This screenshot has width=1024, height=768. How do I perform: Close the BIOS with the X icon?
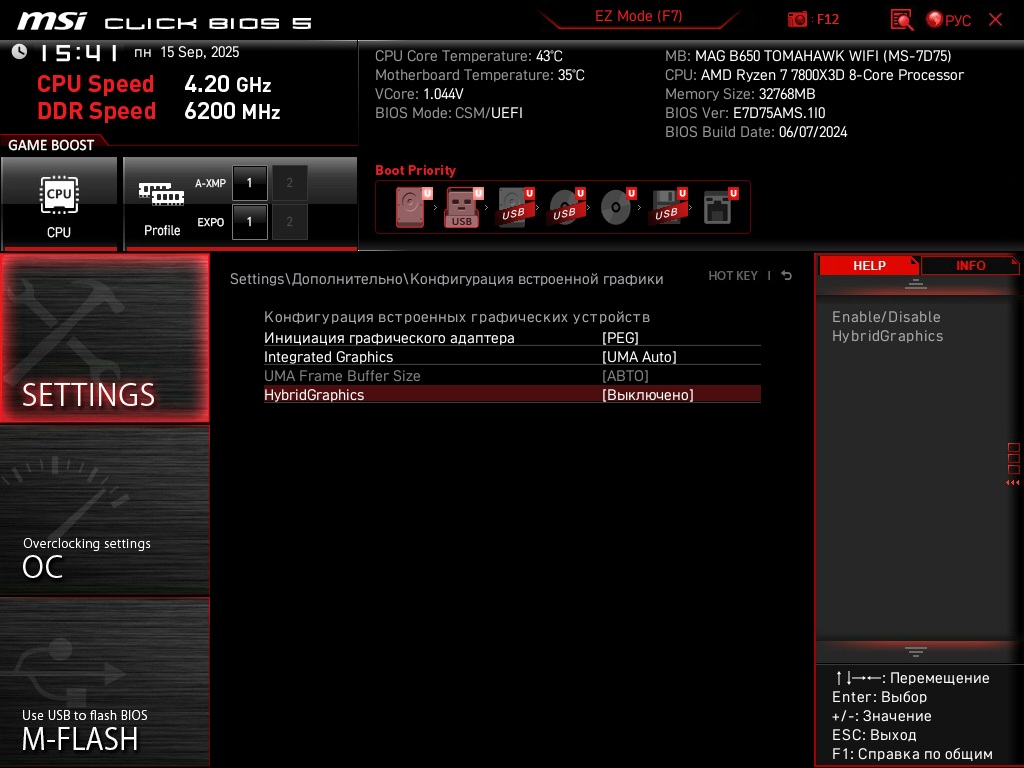[x=995, y=20]
